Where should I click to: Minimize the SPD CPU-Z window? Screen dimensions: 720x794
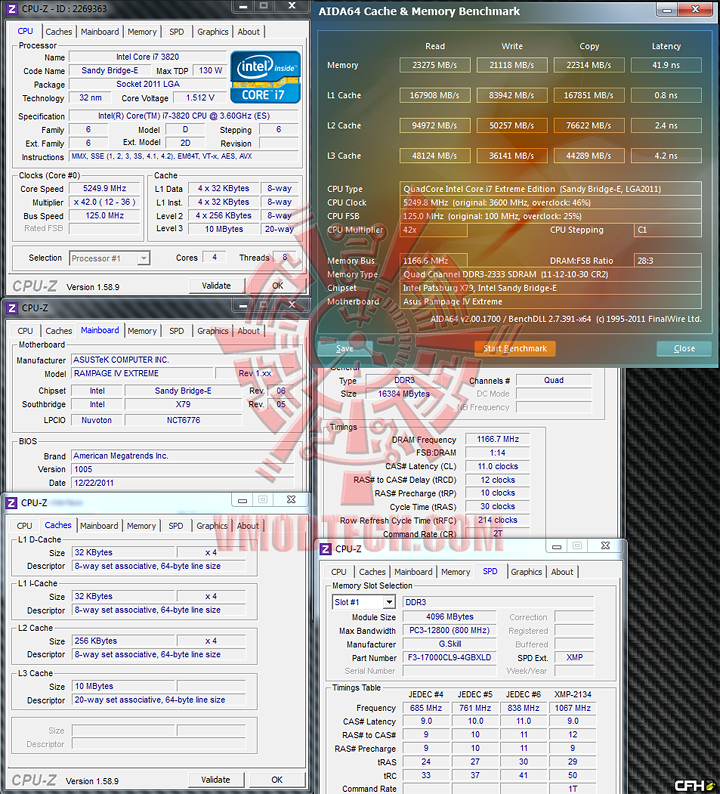556,546
